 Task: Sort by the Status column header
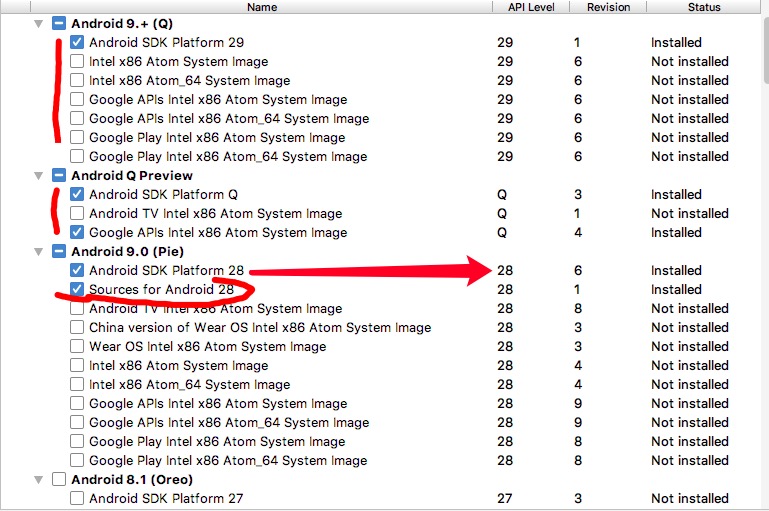pyautogui.click(x=704, y=7)
